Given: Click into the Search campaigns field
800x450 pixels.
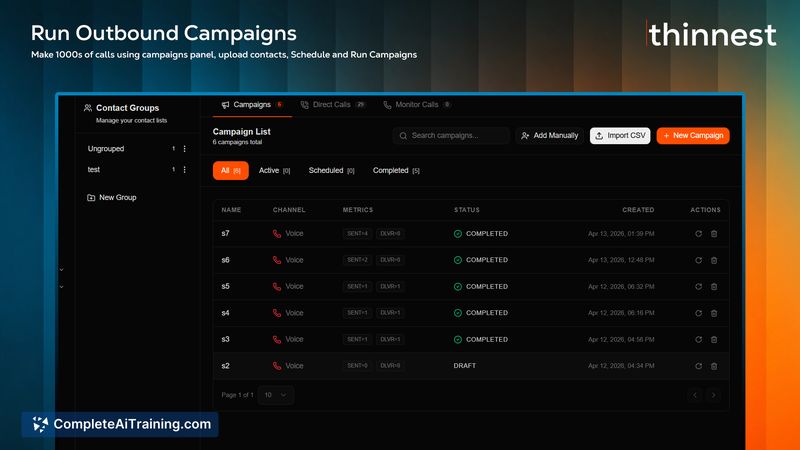Looking at the screenshot, I should tap(452, 136).
